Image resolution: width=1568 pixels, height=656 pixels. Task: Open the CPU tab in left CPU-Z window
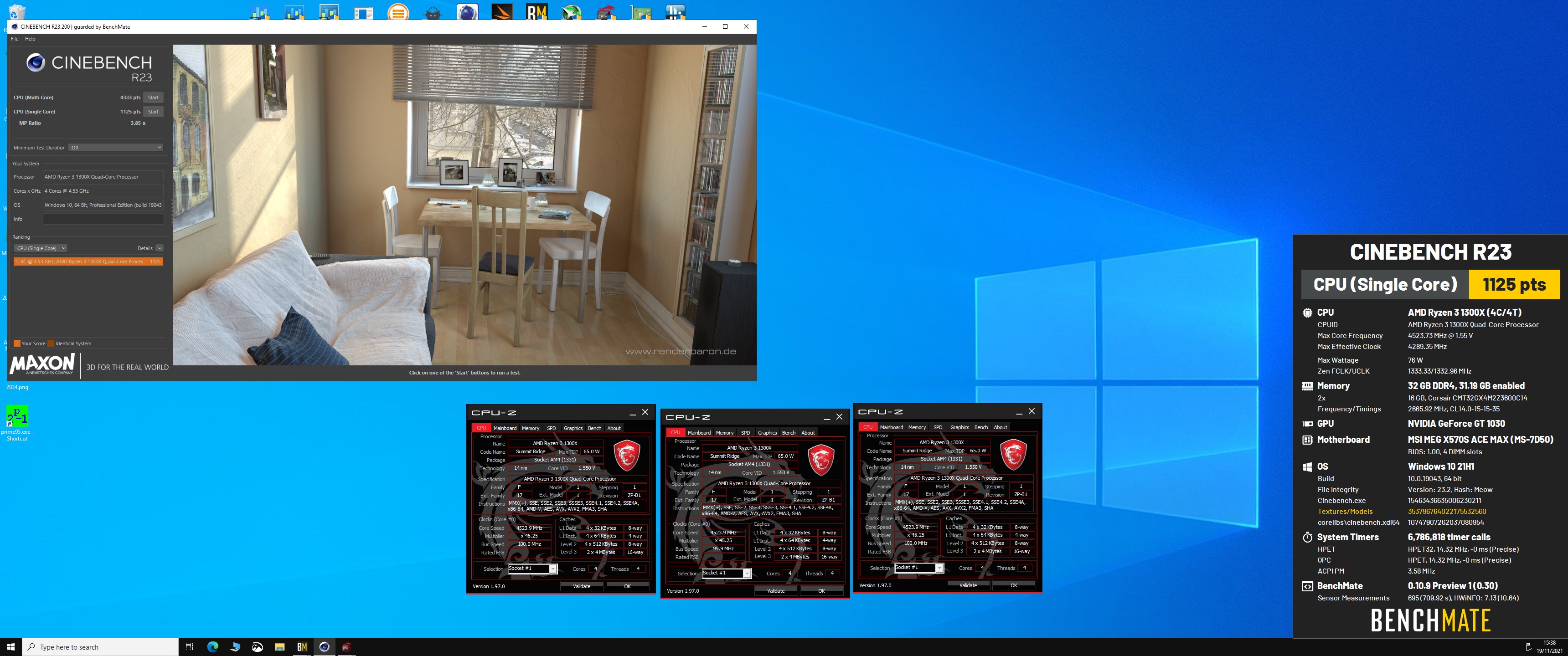click(x=481, y=428)
